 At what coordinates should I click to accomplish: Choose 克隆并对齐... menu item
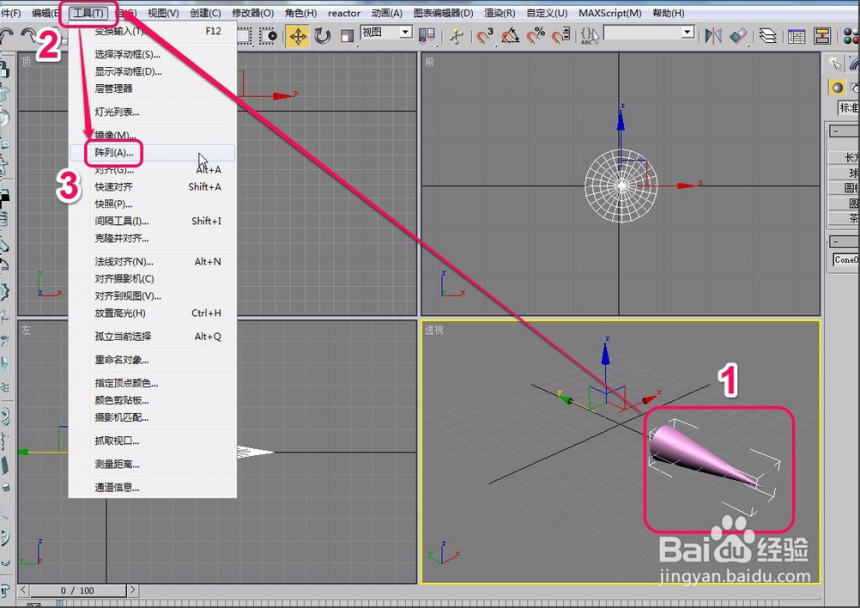tap(153, 238)
